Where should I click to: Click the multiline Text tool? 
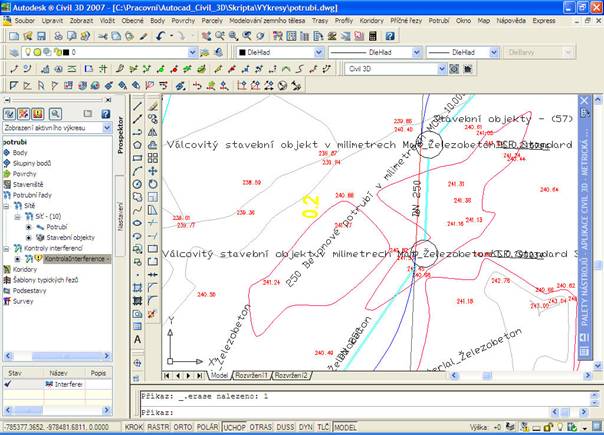coord(138,339)
